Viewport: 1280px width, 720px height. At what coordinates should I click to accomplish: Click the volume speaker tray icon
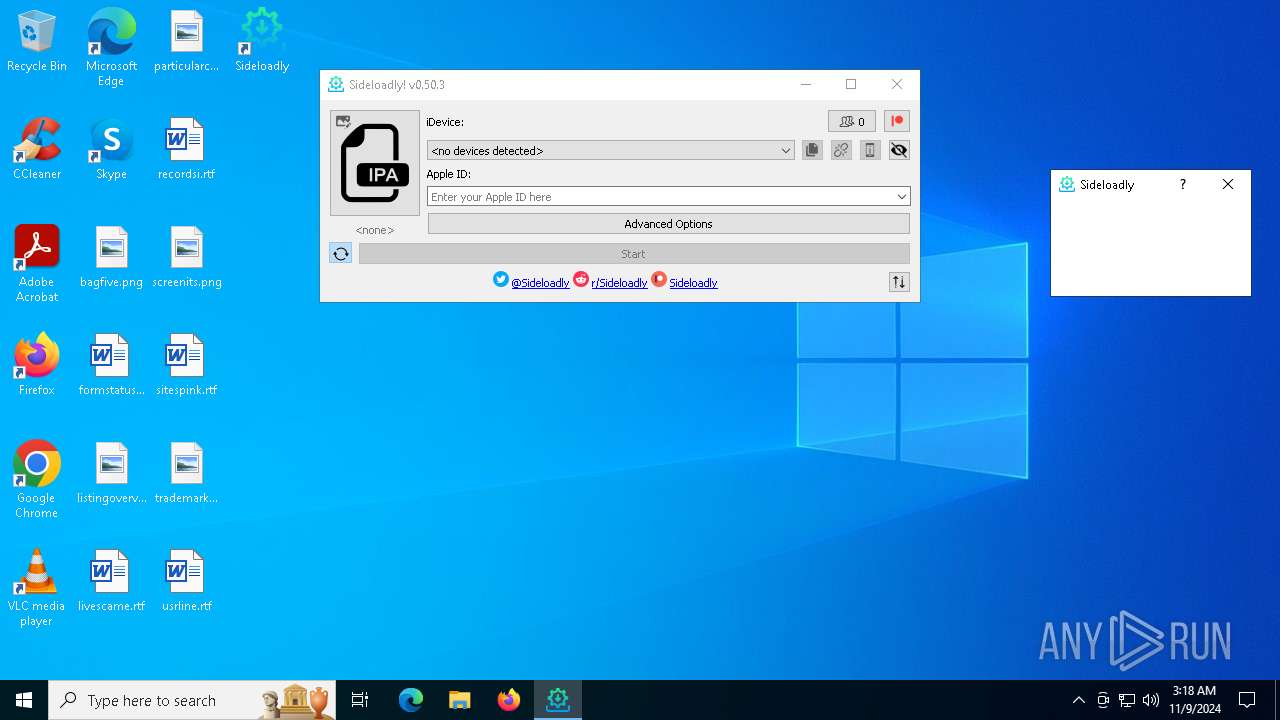1151,700
